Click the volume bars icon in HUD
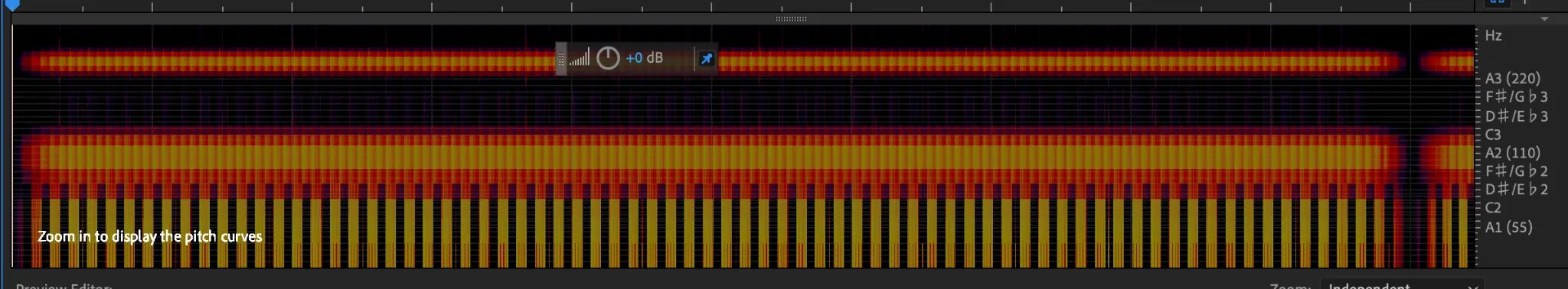Viewport: 1568px width, 289px height. 580,57
